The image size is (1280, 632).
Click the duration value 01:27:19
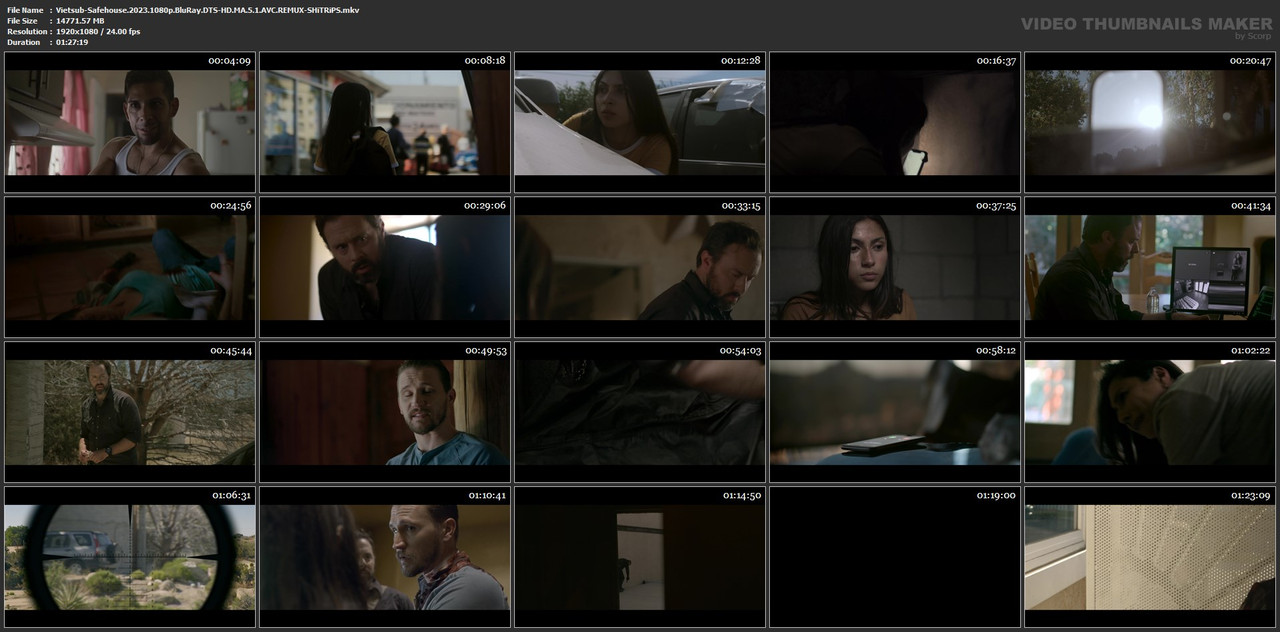pyautogui.click(x=72, y=42)
